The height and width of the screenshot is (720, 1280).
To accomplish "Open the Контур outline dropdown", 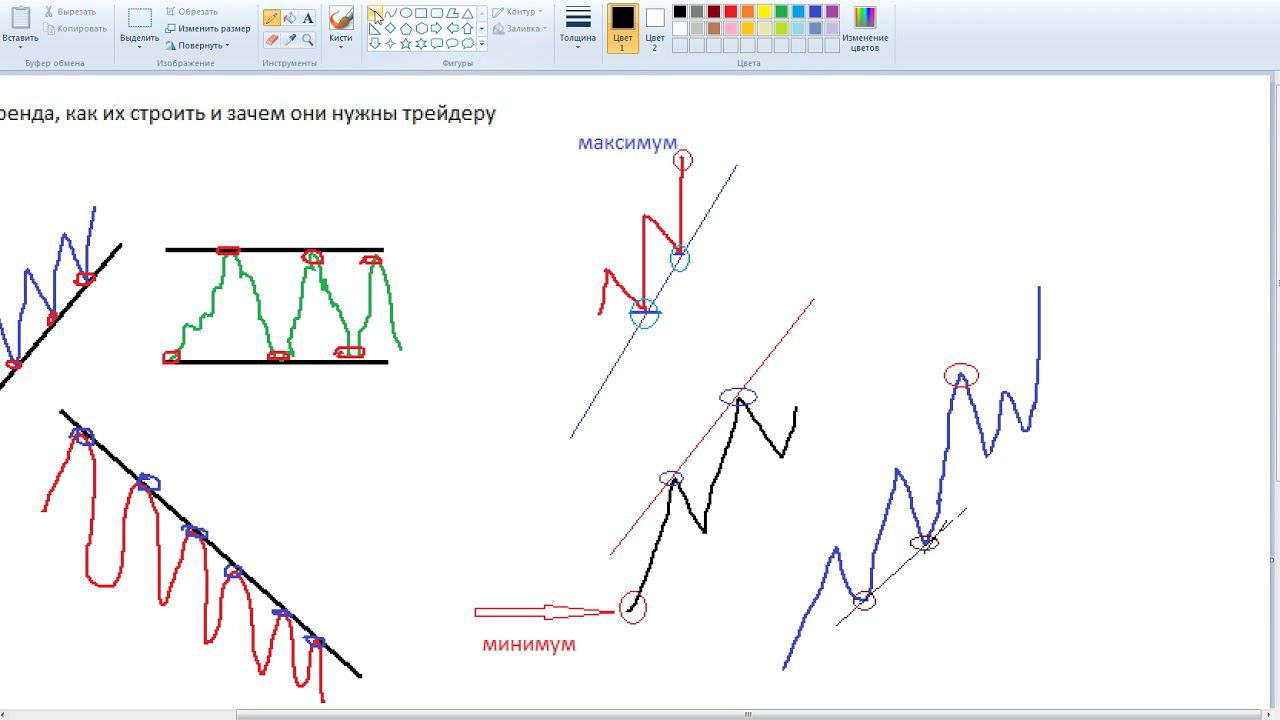I will (x=540, y=12).
